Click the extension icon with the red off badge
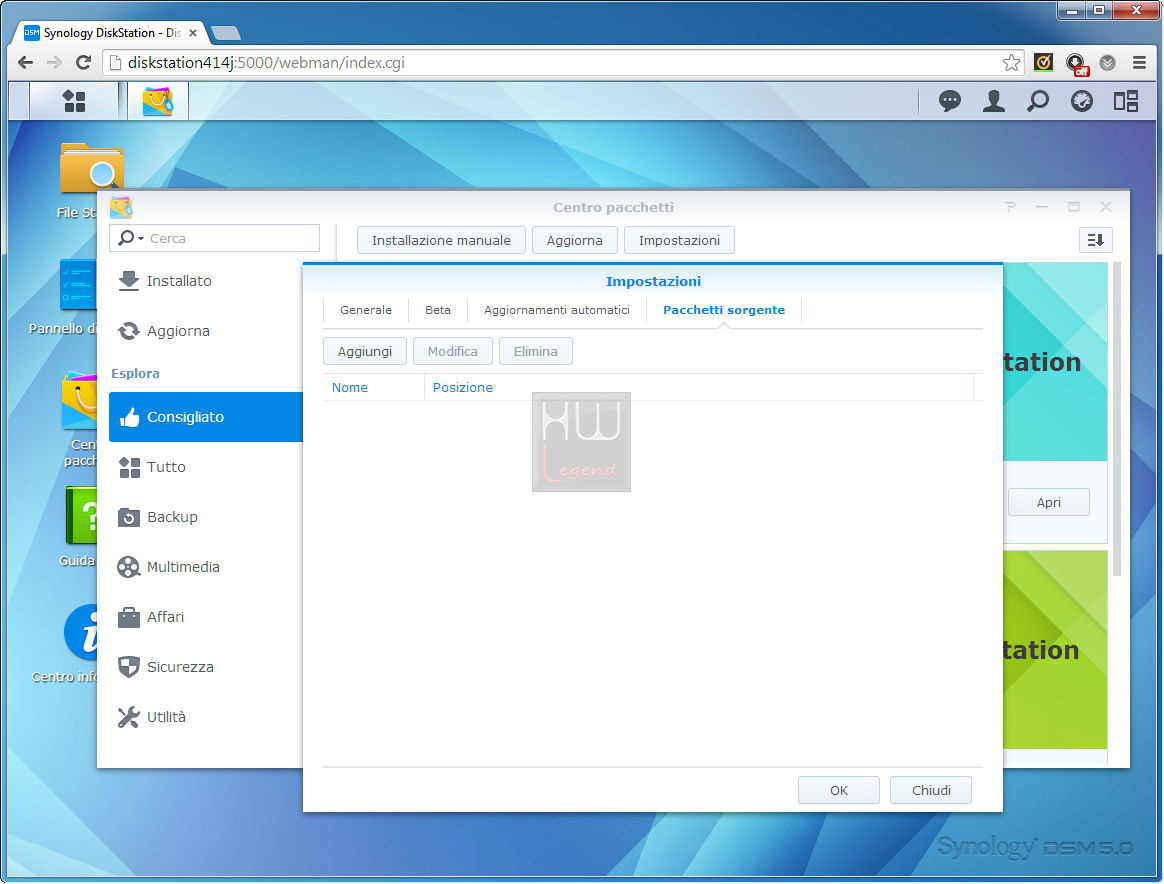Image resolution: width=1164 pixels, height=884 pixels. (x=1076, y=65)
